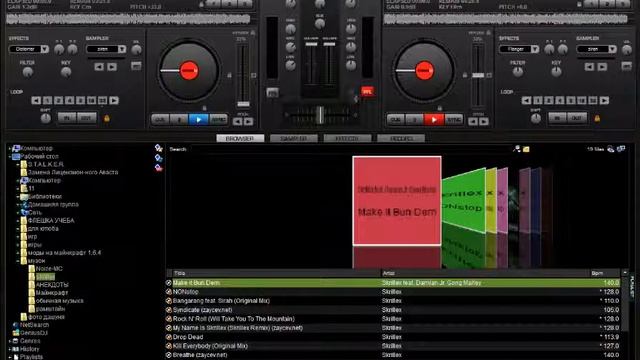The width and height of the screenshot is (640, 360).
Task: Record a sample on the left deck
Action: pyautogui.click(x=136, y=66)
